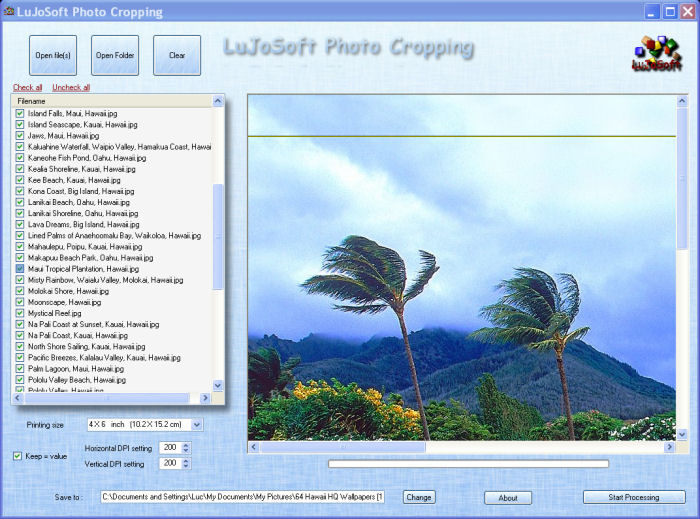
Task: Click the Change button
Action: 419,497
